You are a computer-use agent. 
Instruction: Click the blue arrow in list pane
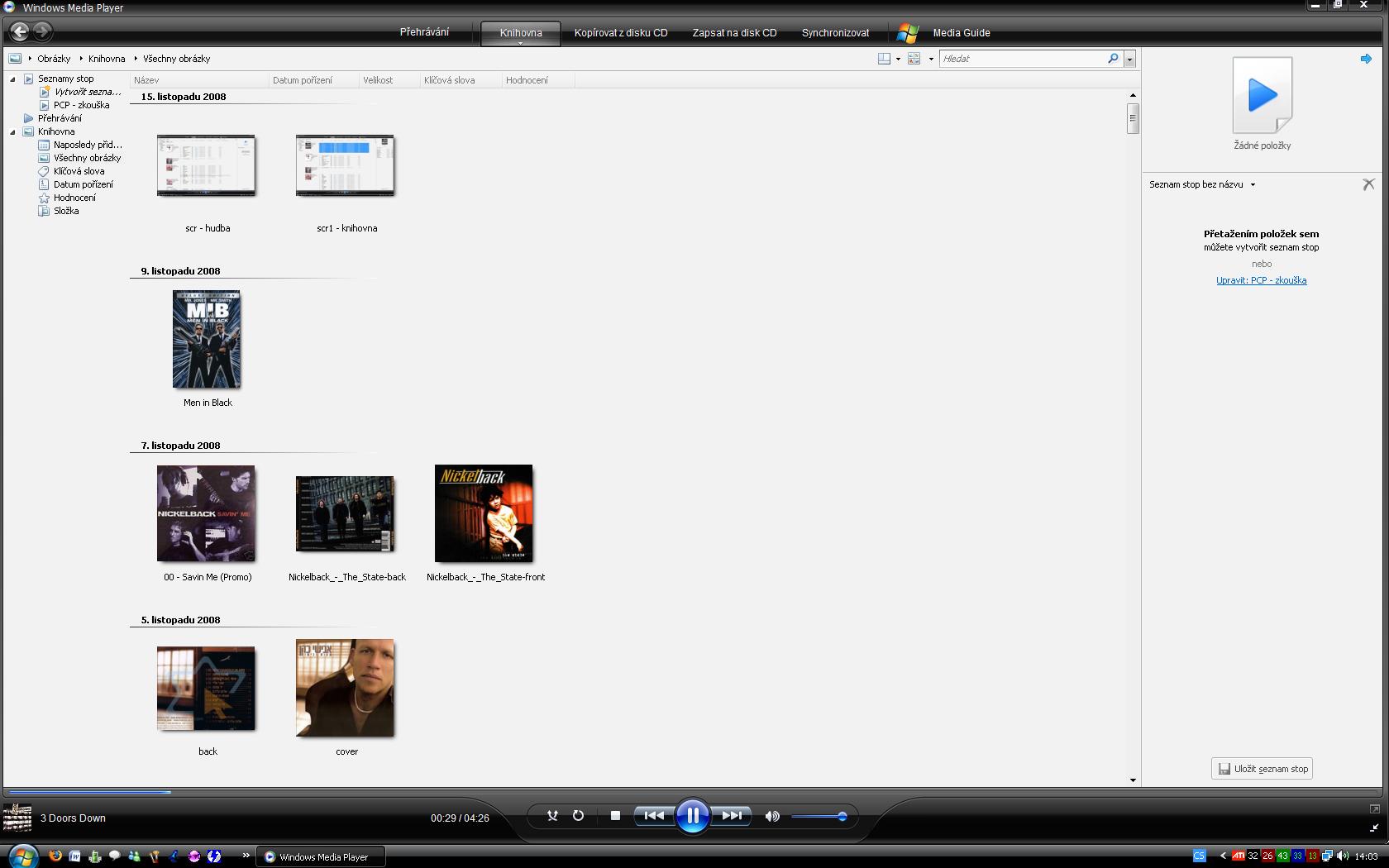tap(1366, 59)
